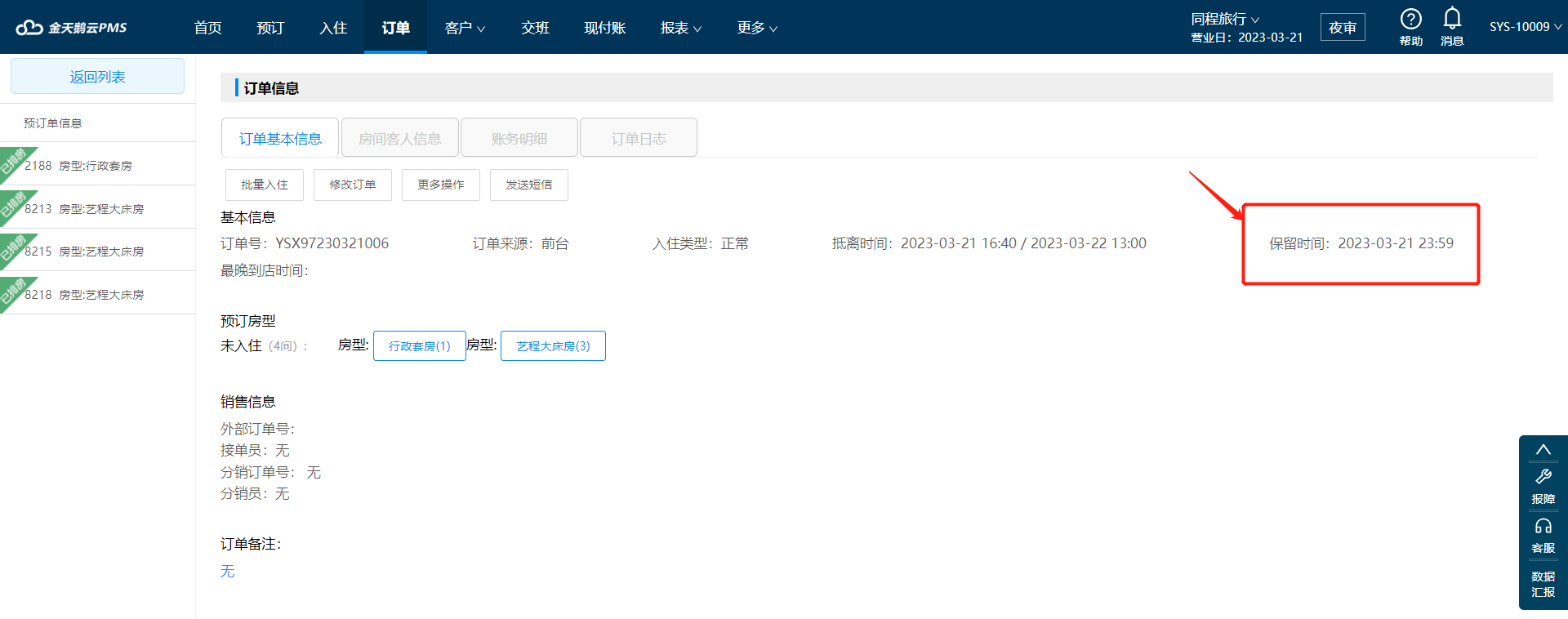Viewport: 1568px width, 619px height.
Task: Select 订单 in the top navigation
Action: (x=395, y=28)
